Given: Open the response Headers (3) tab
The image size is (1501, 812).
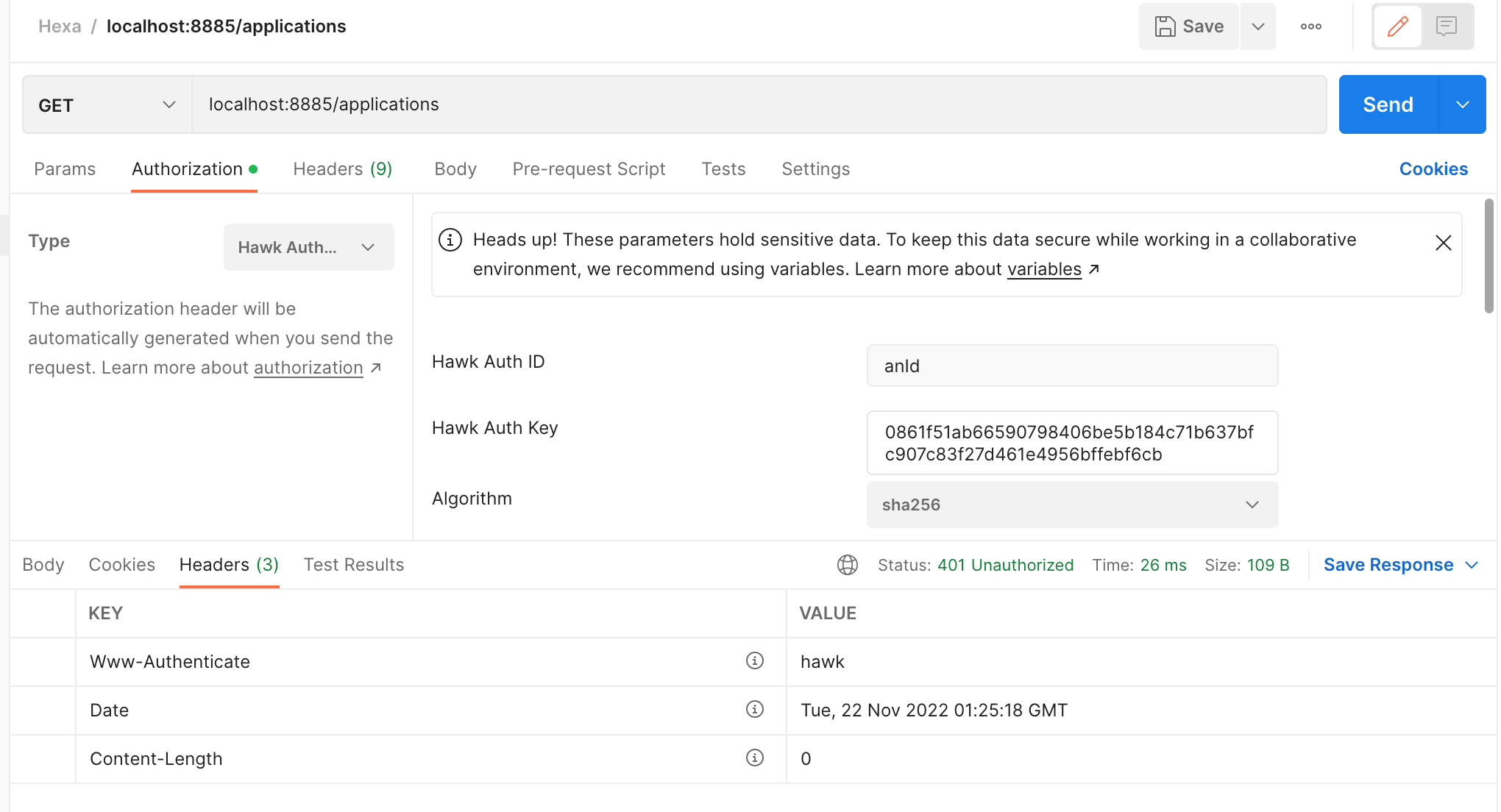Looking at the screenshot, I should click(x=228, y=564).
